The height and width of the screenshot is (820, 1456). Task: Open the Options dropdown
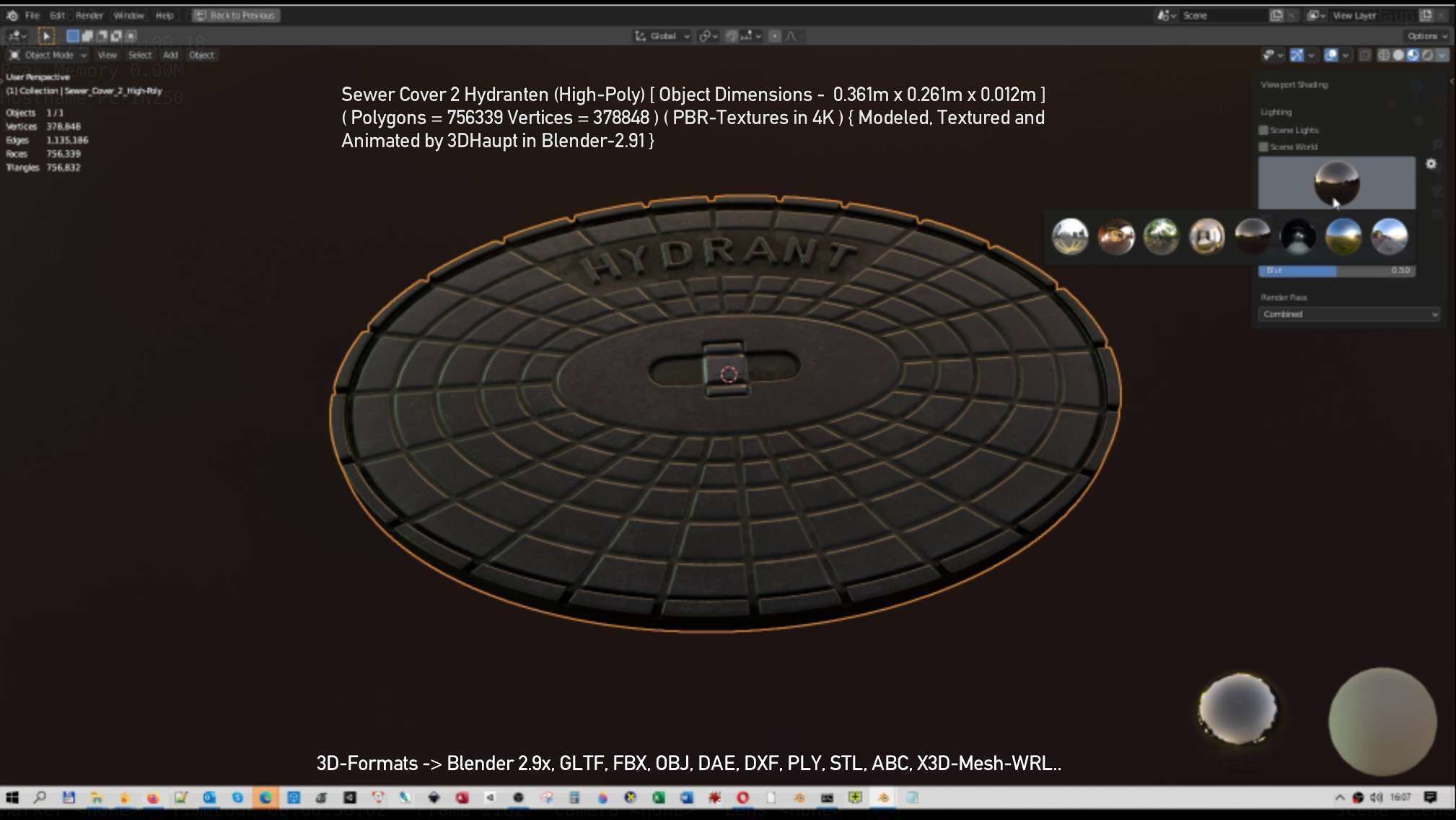(x=1426, y=35)
